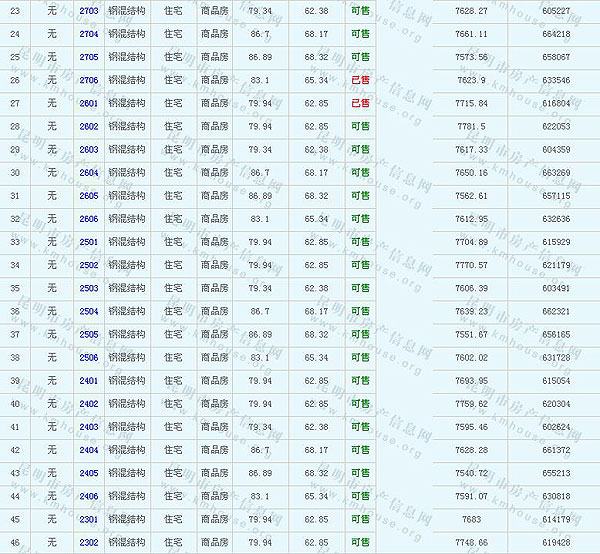Click room number 2706 link
This screenshot has width=600, height=554.
(x=88, y=80)
